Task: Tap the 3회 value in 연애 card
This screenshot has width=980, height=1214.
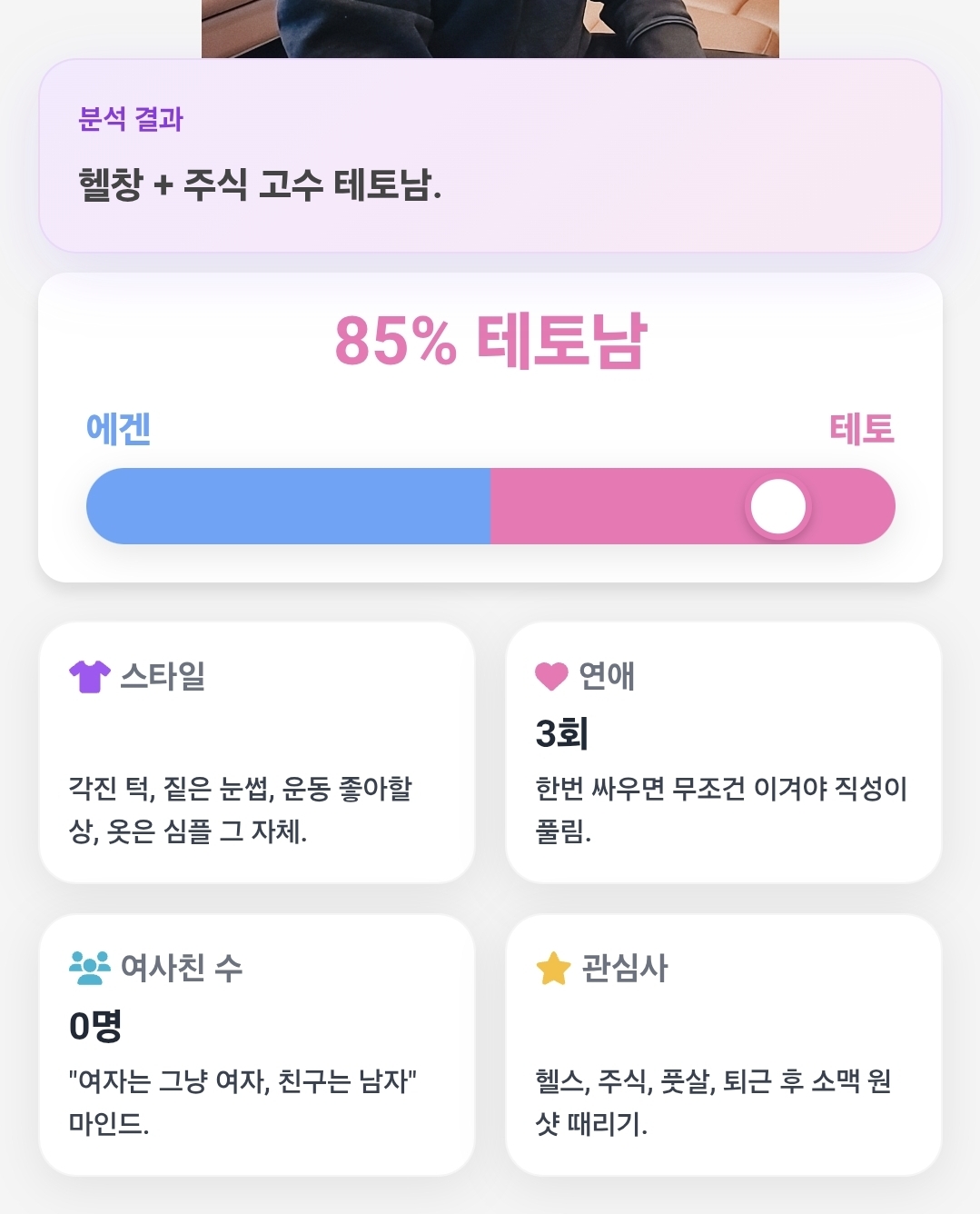Action: pos(562,733)
